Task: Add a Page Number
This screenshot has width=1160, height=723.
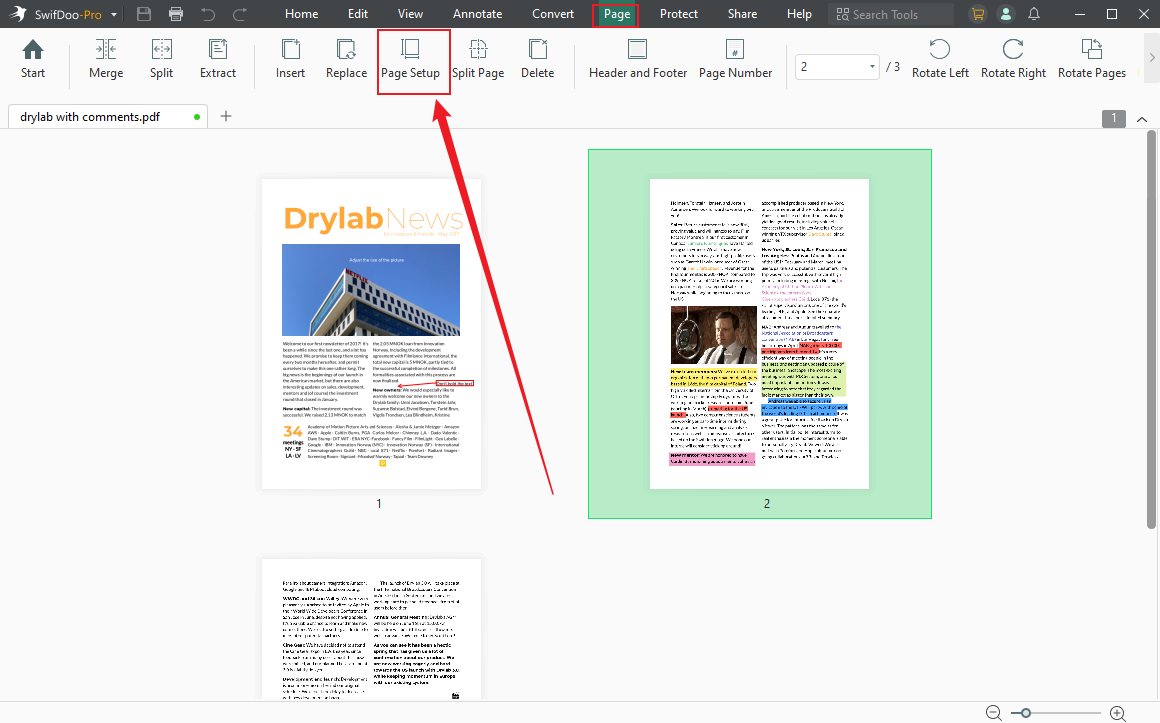Action: click(x=735, y=60)
